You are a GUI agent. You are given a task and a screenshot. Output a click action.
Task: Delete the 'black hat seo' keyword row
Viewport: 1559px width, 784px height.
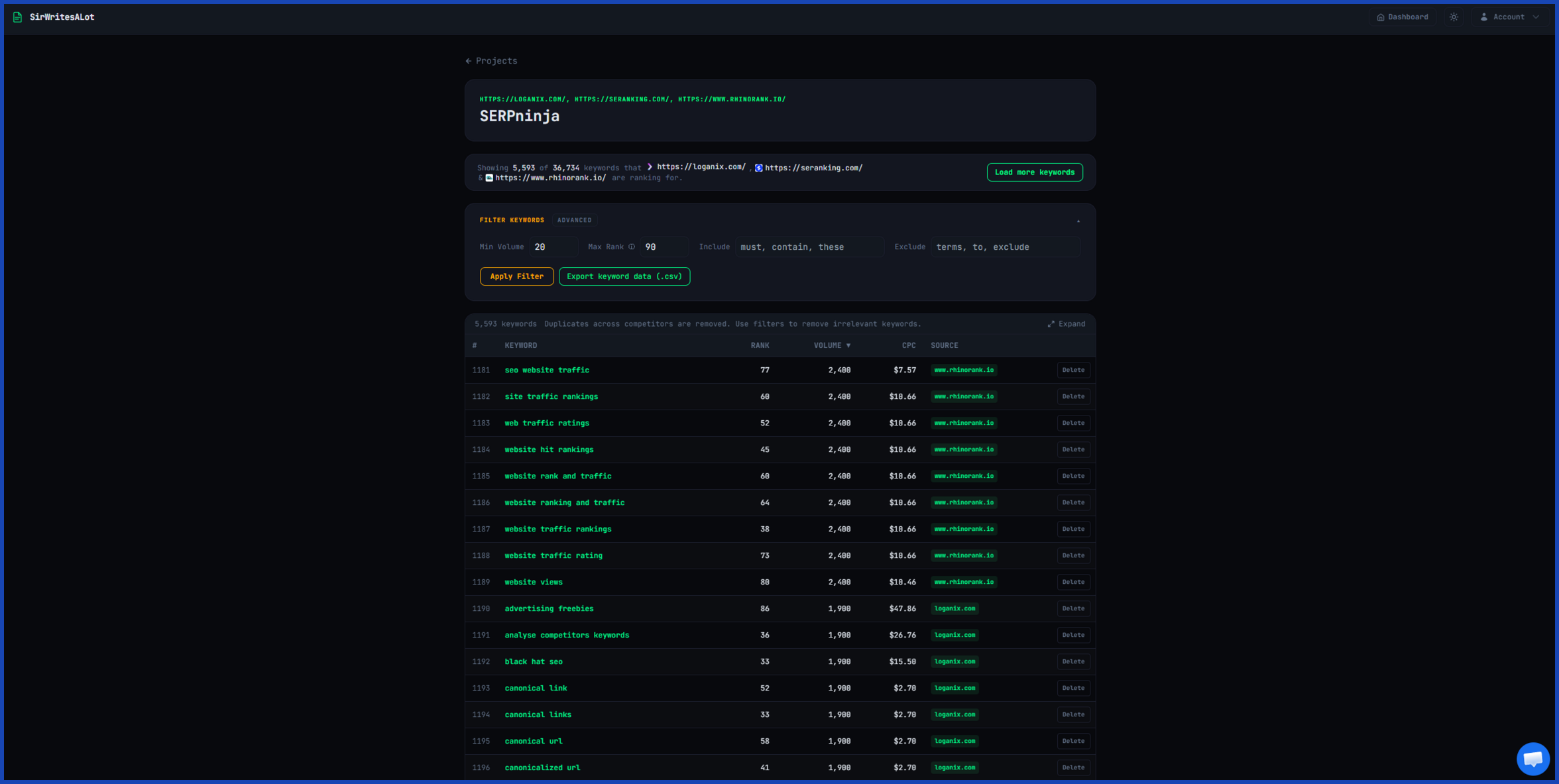coord(1073,661)
